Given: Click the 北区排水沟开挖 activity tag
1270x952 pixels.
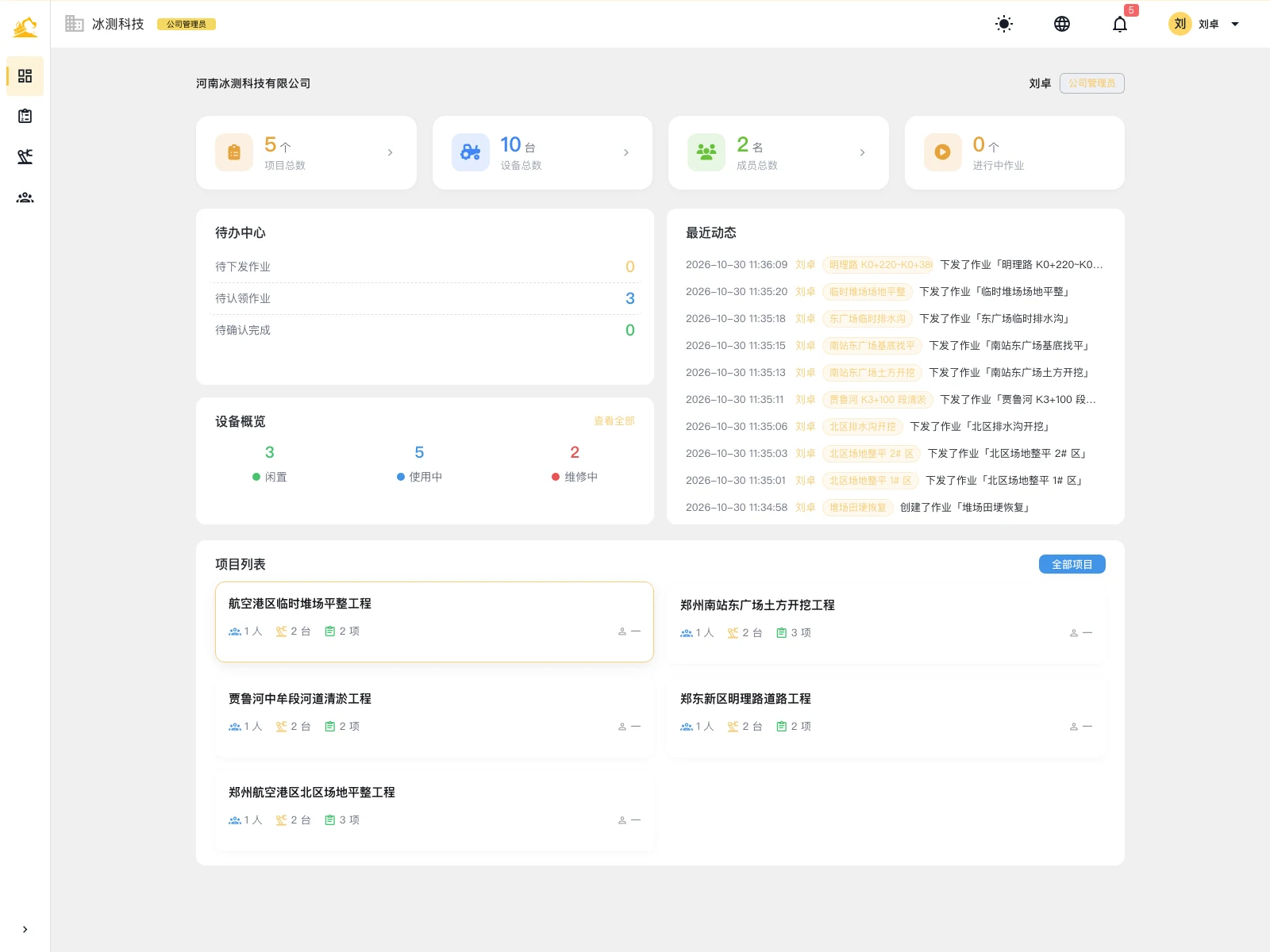Looking at the screenshot, I should [862, 427].
